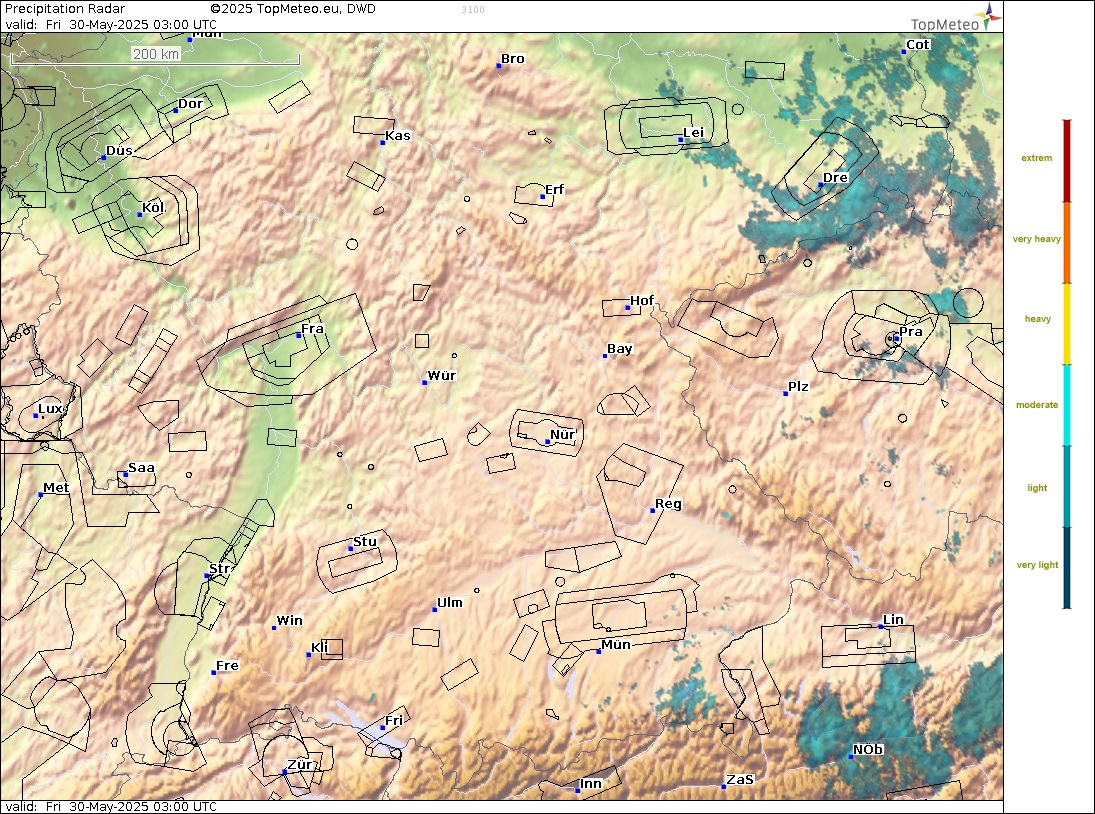
Task: Click the 'extrem' legend label
Action: point(1036,158)
